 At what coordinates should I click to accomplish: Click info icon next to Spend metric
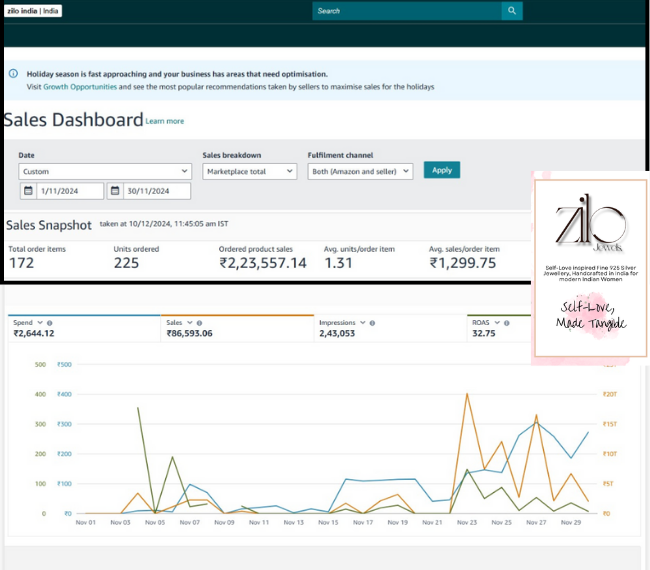[48, 323]
